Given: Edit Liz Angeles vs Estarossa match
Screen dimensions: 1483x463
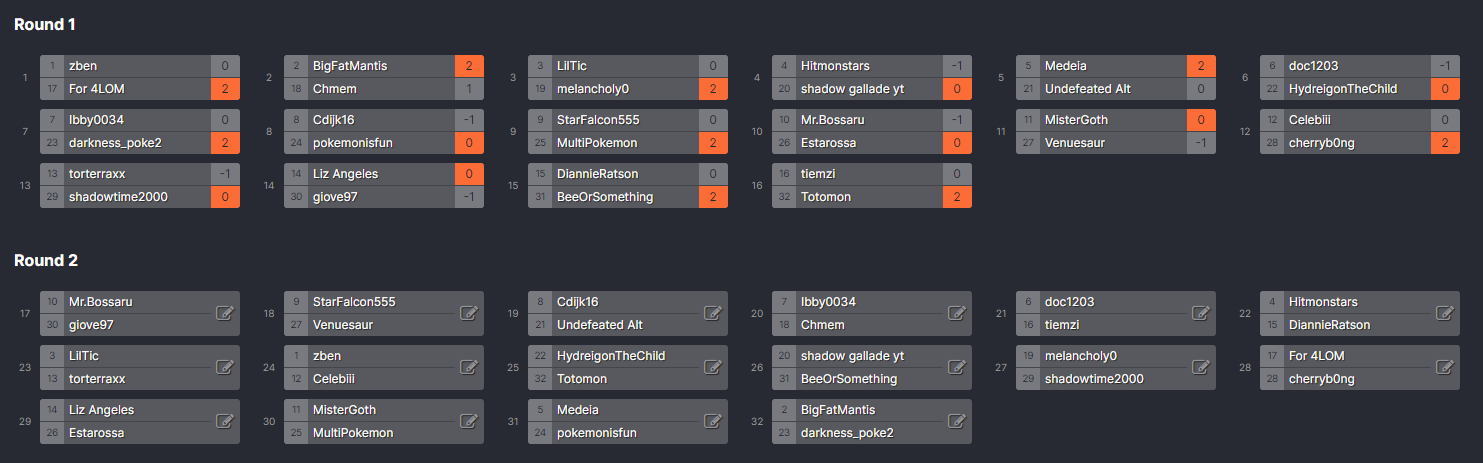Looking at the screenshot, I should coord(225,421).
